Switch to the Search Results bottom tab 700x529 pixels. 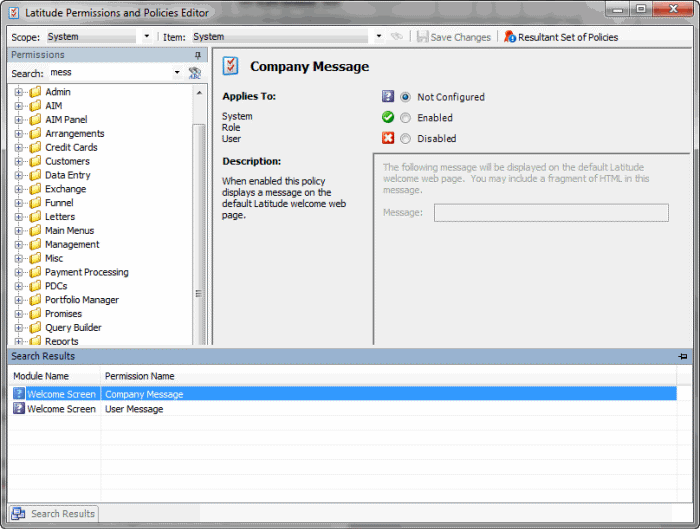click(x=53, y=513)
